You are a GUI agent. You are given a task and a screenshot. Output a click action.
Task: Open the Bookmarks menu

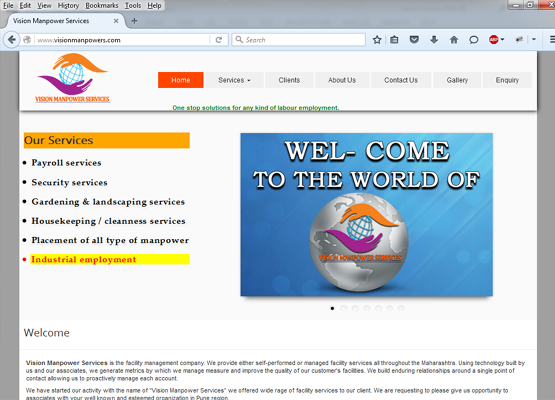click(x=102, y=6)
